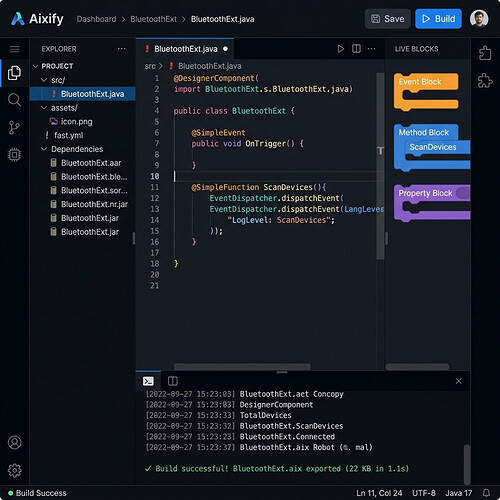The height and width of the screenshot is (500, 500).
Task: Click Build Success status indicator
Action: click(37, 493)
